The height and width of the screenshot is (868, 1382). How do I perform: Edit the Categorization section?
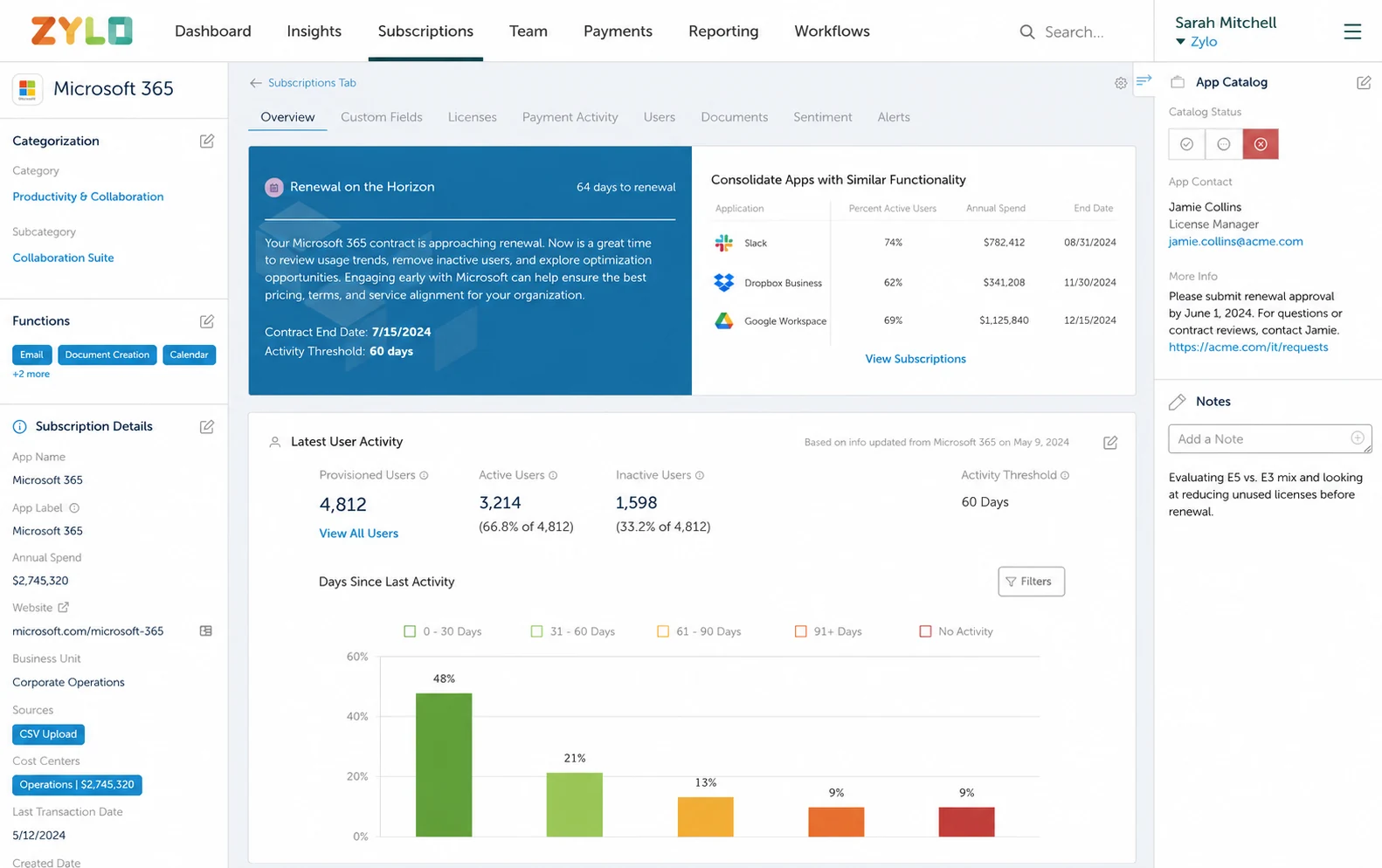[207, 141]
